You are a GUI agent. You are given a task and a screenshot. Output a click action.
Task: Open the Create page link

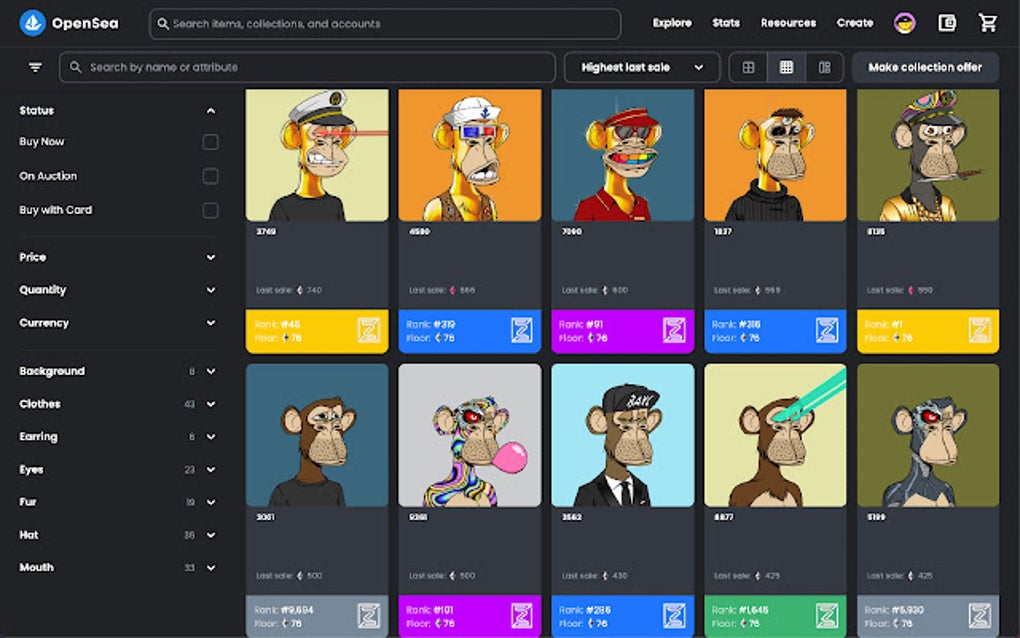pos(855,22)
